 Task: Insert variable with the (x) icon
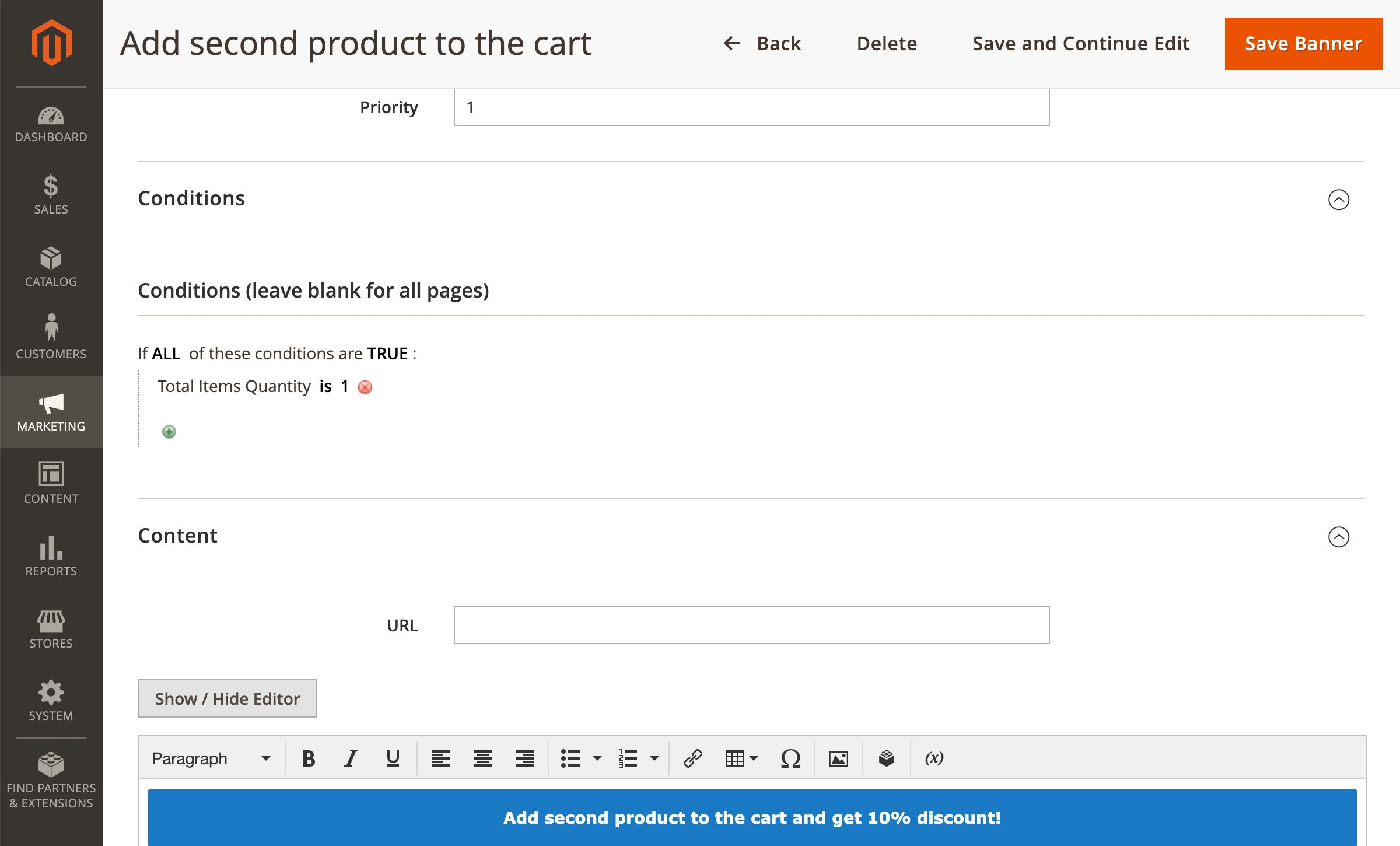coord(934,758)
